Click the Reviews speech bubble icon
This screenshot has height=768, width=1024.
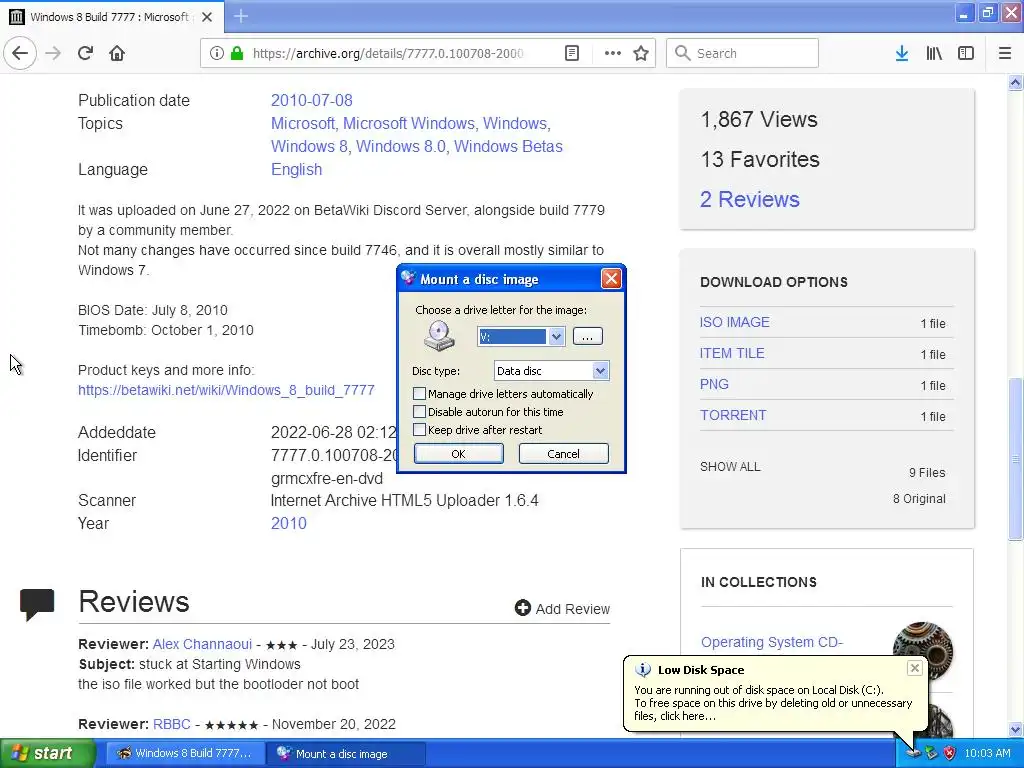(x=37, y=604)
